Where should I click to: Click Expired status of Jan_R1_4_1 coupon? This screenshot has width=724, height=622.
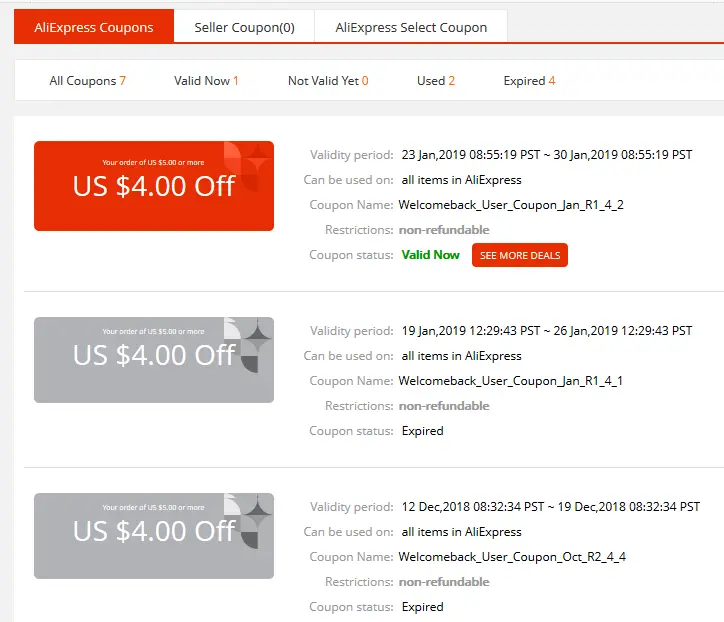422,431
